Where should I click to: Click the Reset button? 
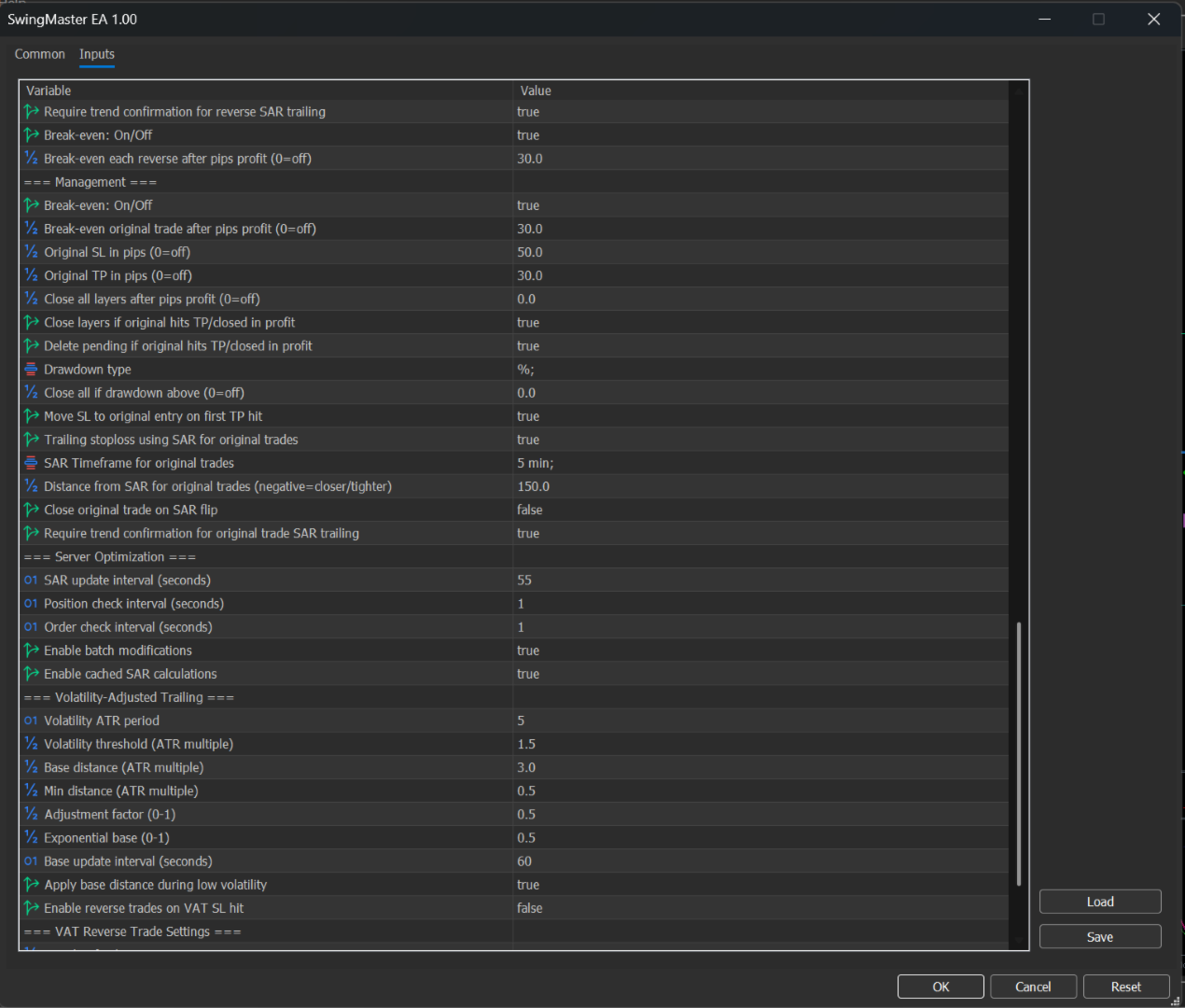tap(1125, 987)
